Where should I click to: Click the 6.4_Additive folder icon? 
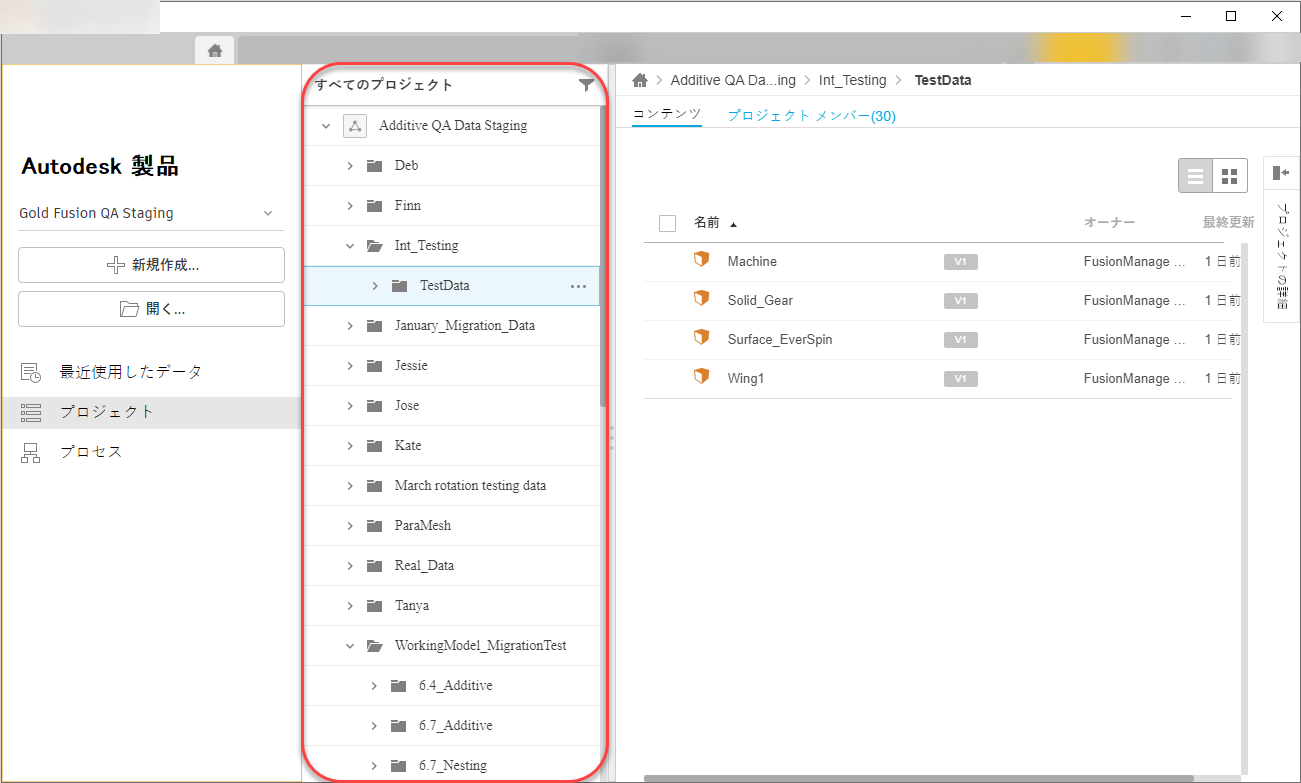tap(399, 686)
